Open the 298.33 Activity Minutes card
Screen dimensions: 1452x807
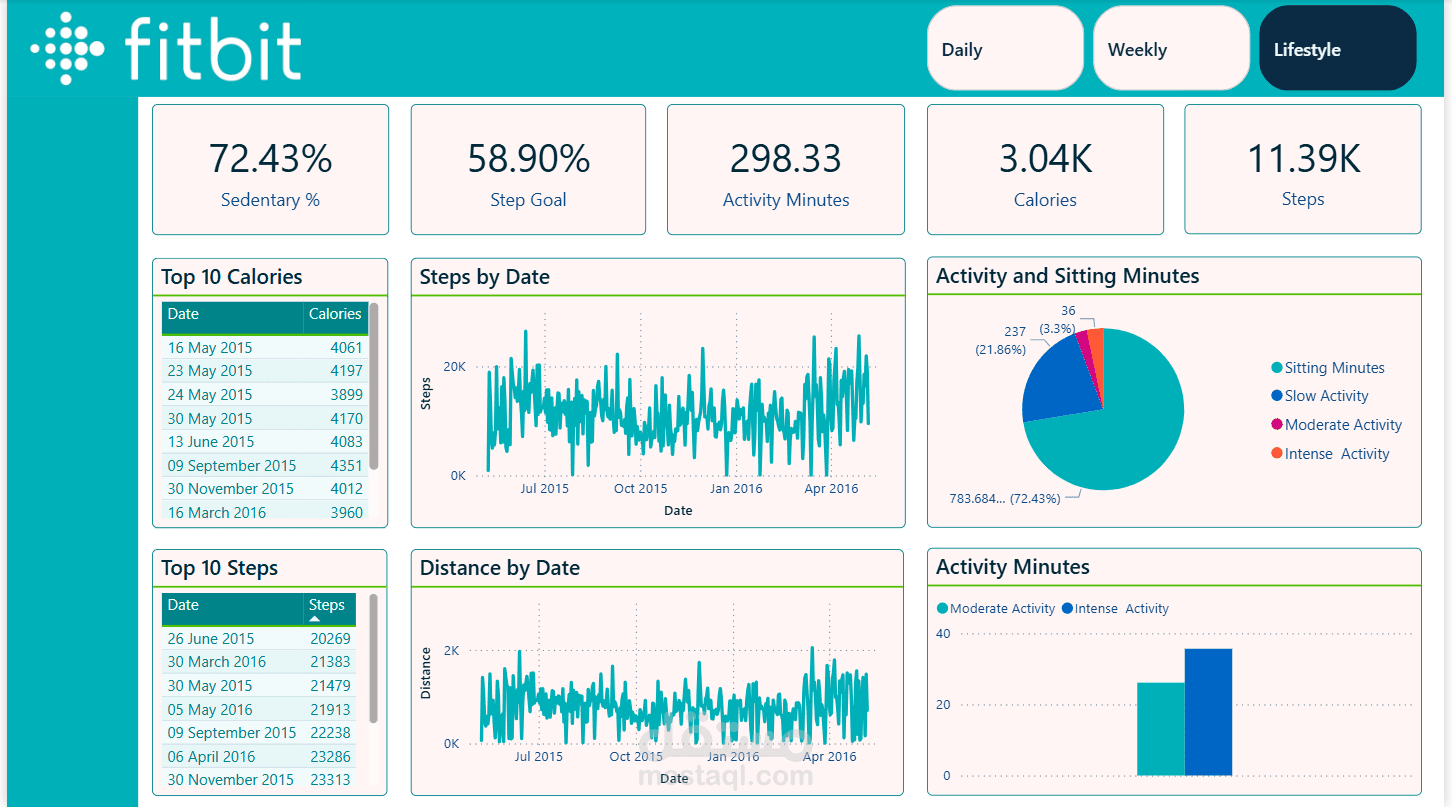point(786,170)
